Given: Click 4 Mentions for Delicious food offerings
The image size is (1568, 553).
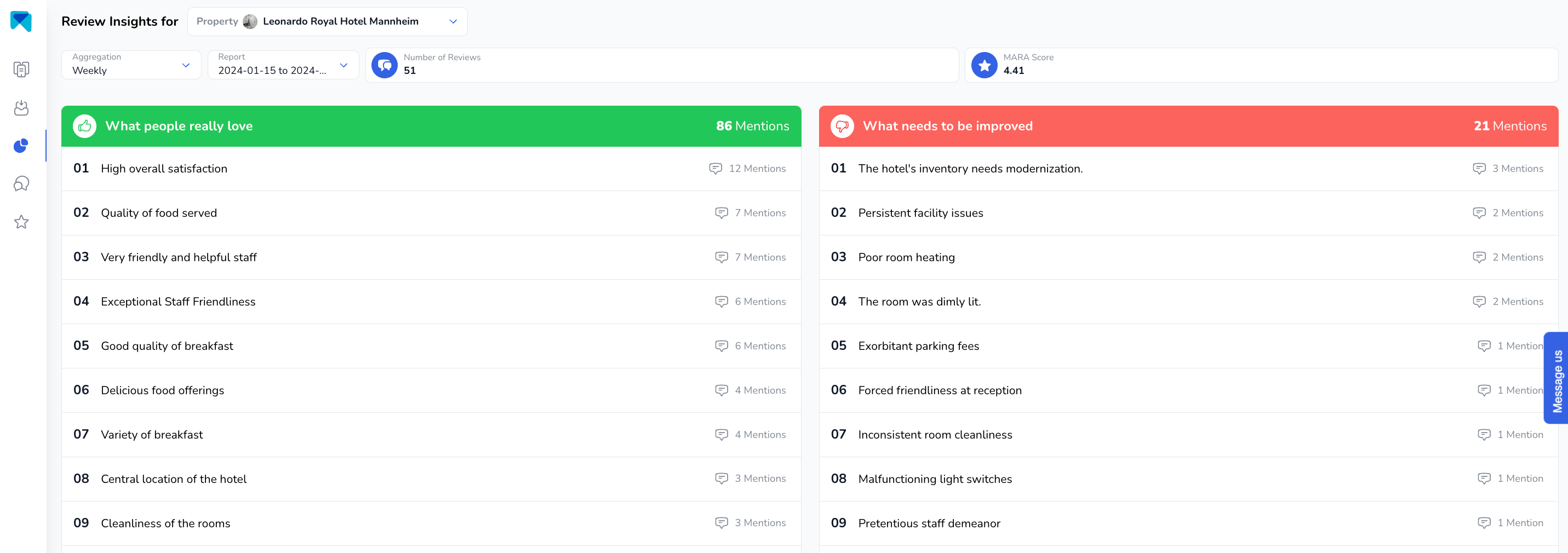Looking at the screenshot, I should tap(760, 390).
